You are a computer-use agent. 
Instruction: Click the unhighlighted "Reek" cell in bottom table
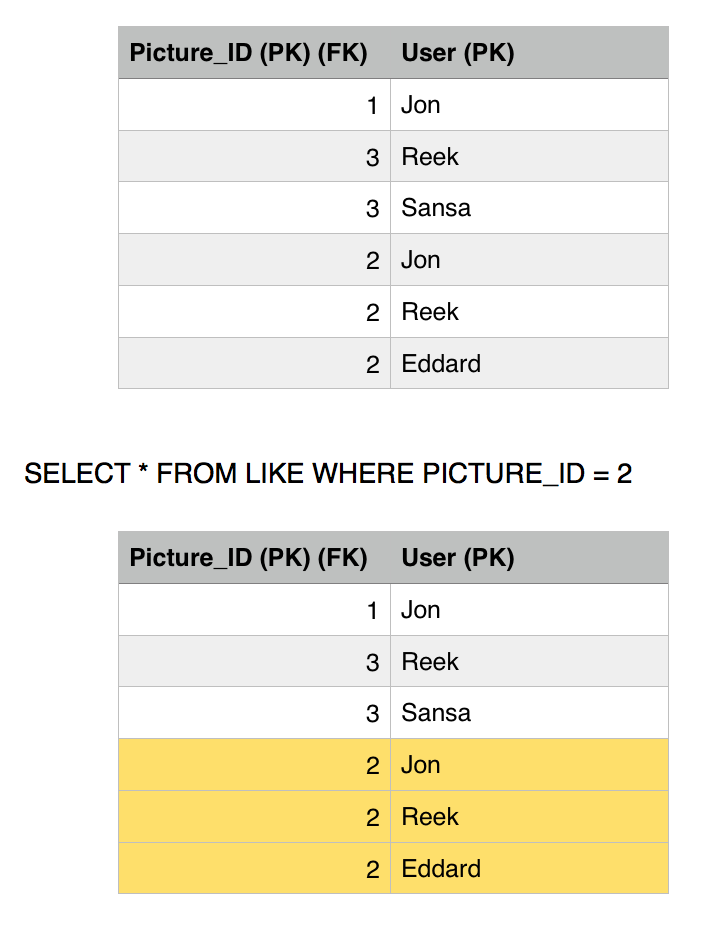coord(430,662)
